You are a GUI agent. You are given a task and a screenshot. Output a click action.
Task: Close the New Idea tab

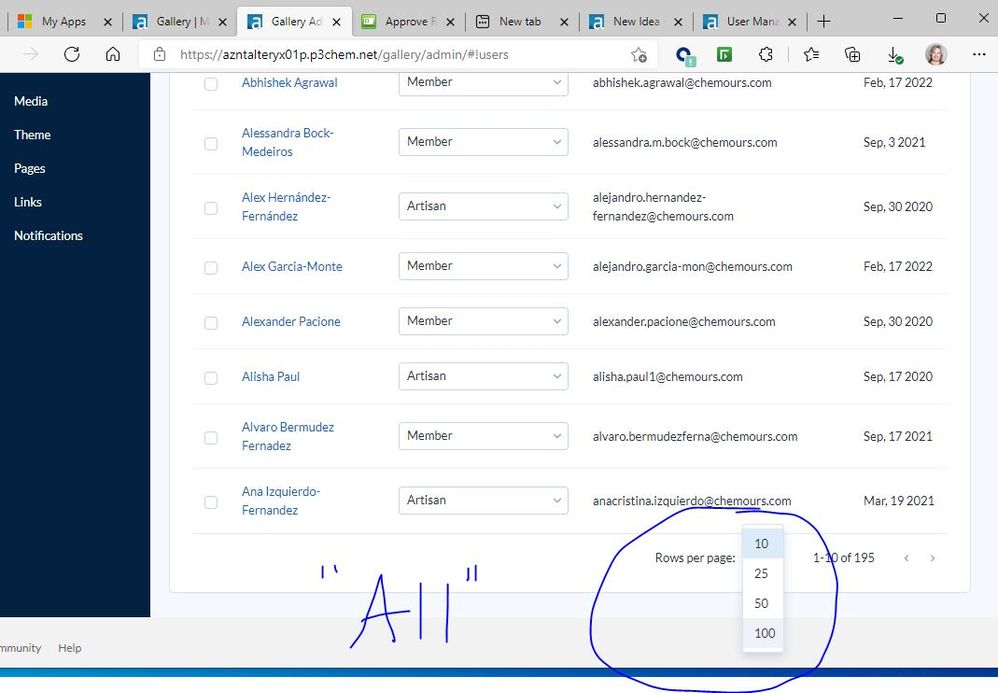[678, 22]
